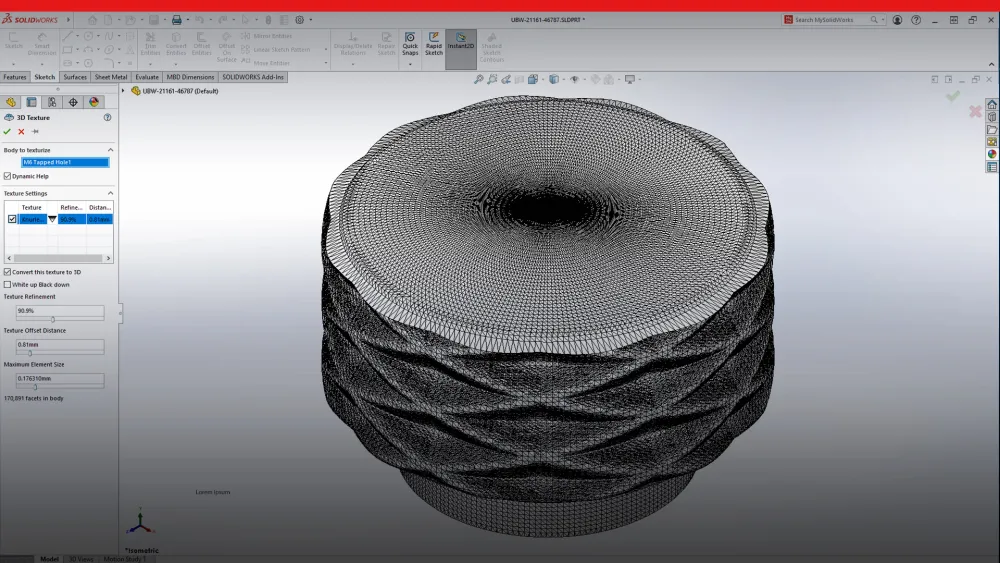Viewport: 1000px width, 563px height.
Task: Open the Custom Properties task pane icon
Action: [992, 167]
